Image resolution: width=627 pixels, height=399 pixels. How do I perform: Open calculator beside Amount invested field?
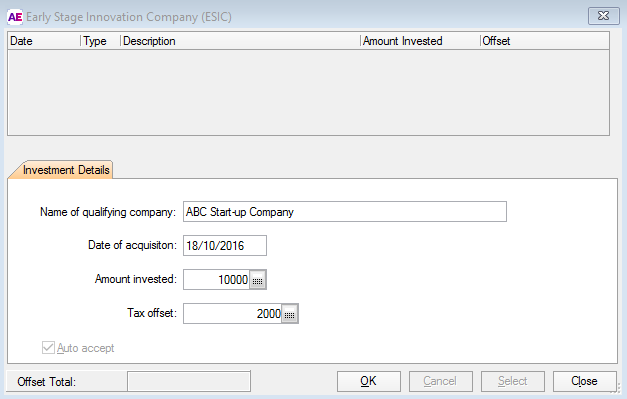[258, 280]
